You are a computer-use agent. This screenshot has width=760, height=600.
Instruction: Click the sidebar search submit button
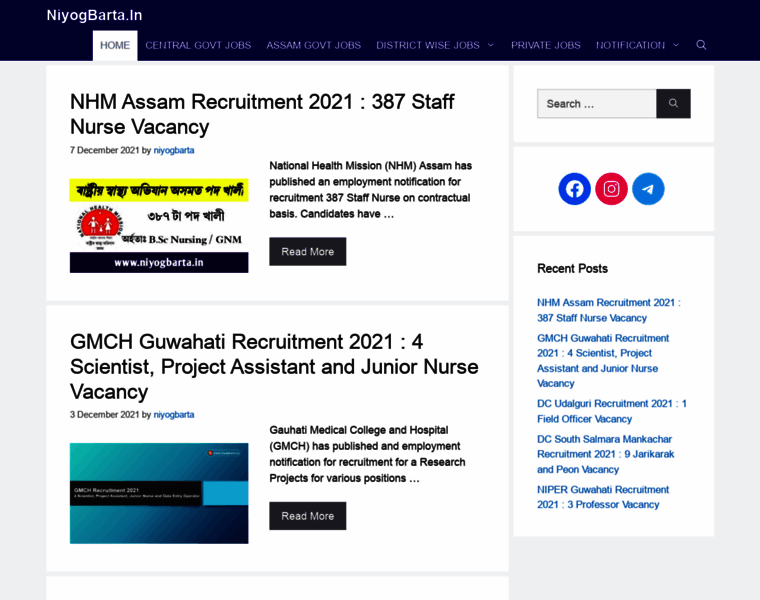point(673,103)
